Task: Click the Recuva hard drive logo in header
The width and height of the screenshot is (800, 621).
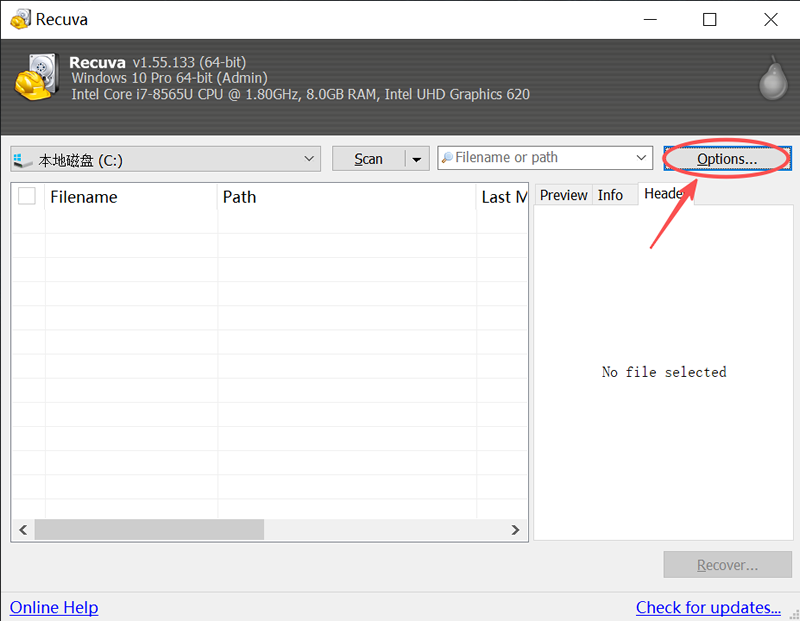Action: point(37,77)
